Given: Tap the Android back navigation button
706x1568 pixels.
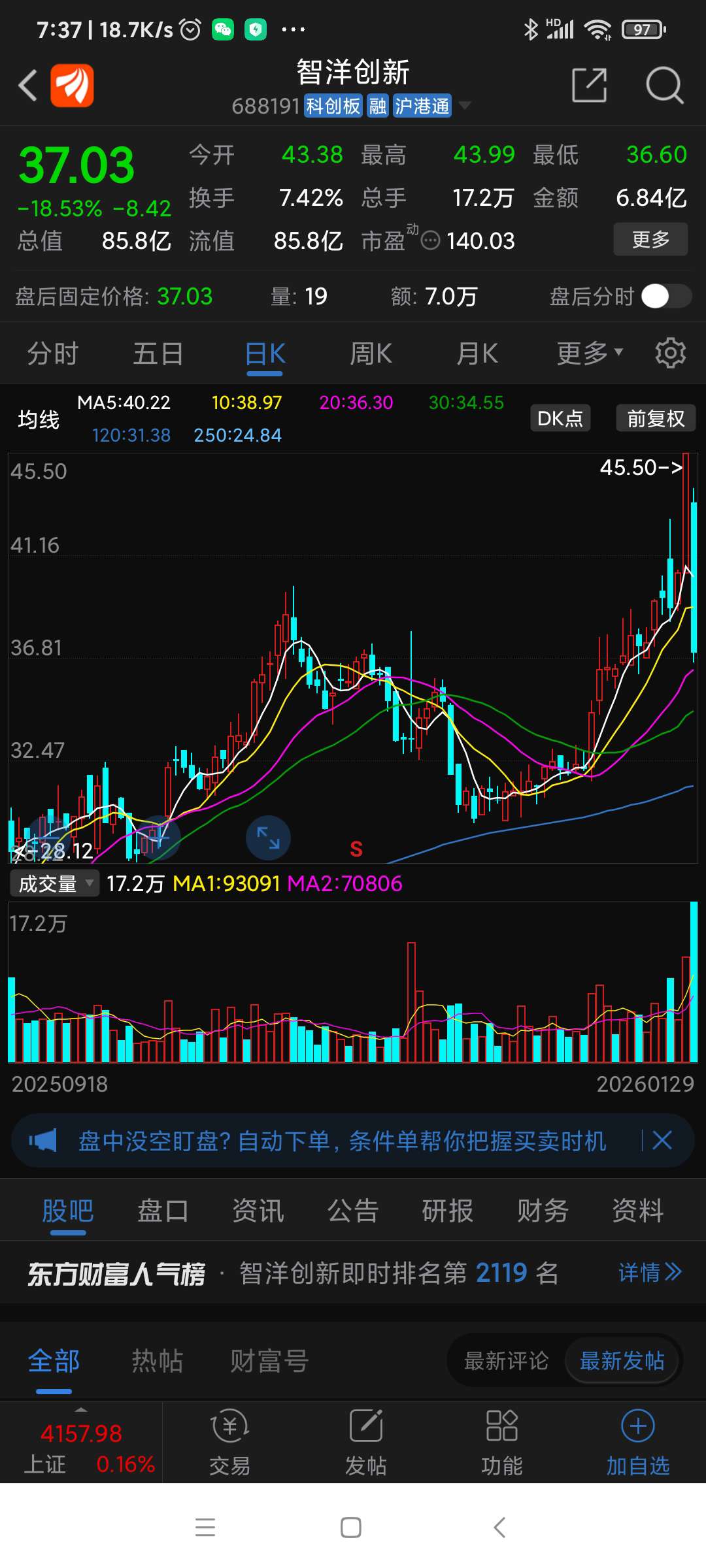Looking at the screenshot, I should (x=499, y=1527).
